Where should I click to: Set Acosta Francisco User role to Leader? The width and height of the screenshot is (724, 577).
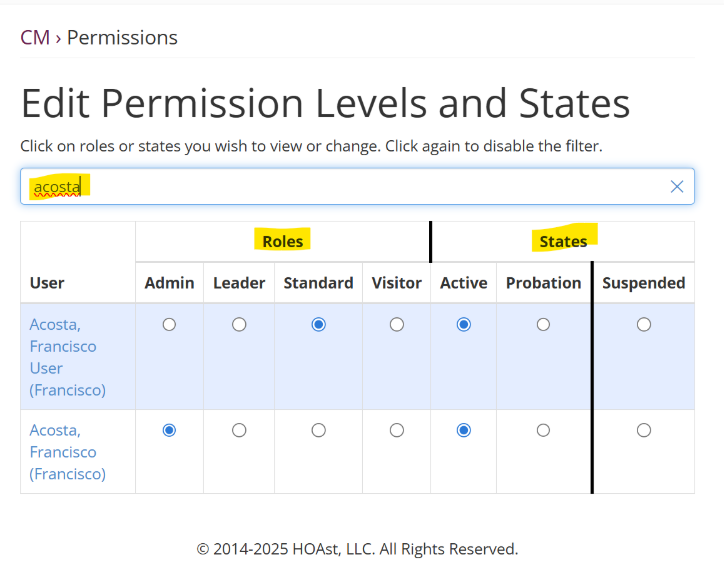coord(239,324)
